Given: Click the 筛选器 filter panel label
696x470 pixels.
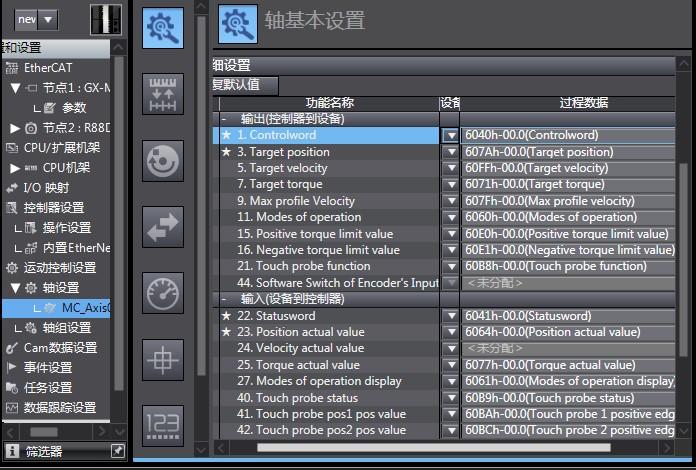Looking at the screenshot, I should [x=44, y=451].
